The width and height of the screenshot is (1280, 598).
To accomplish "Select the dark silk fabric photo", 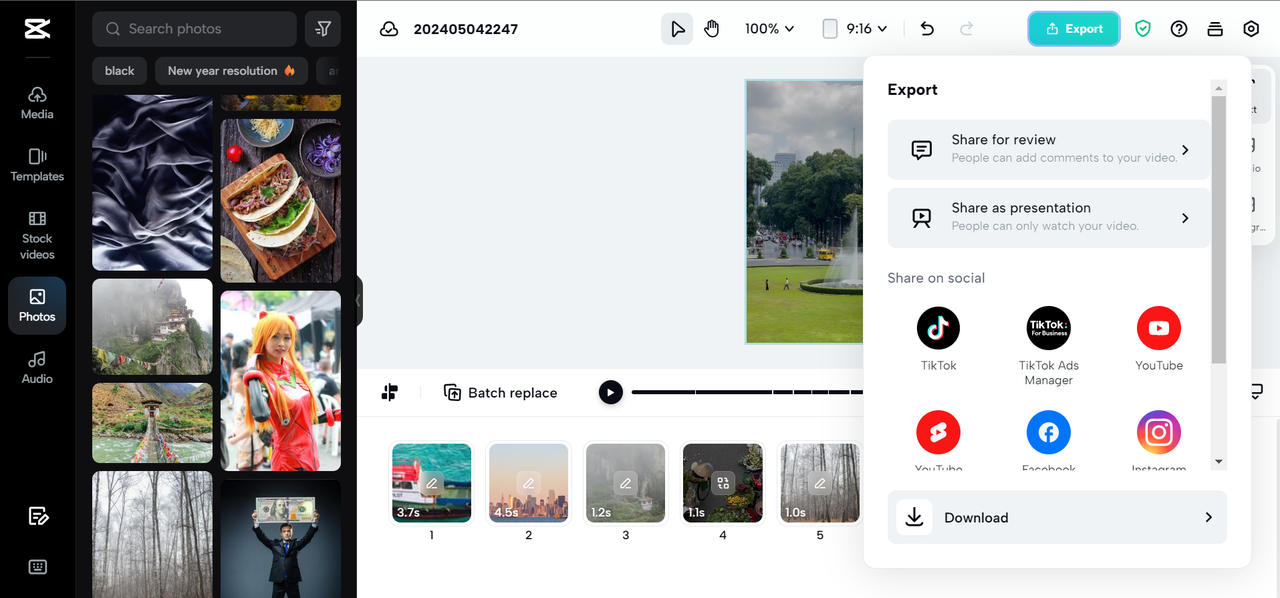I will pyautogui.click(x=152, y=183).
